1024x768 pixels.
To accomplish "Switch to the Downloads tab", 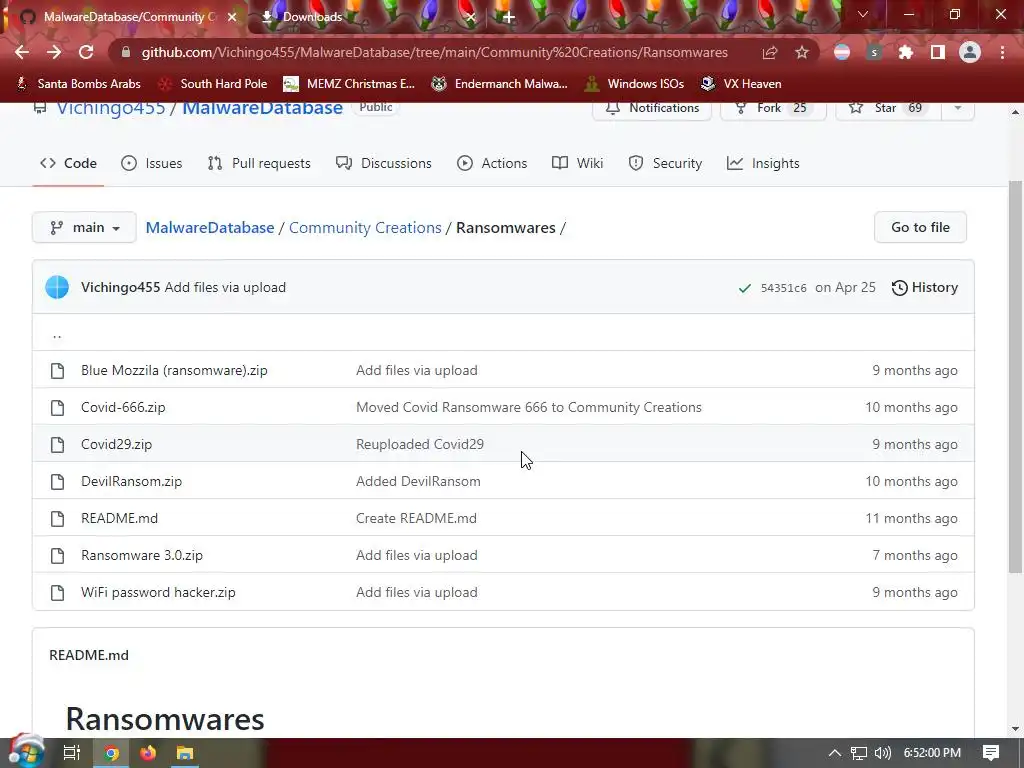I will (368, 17).
